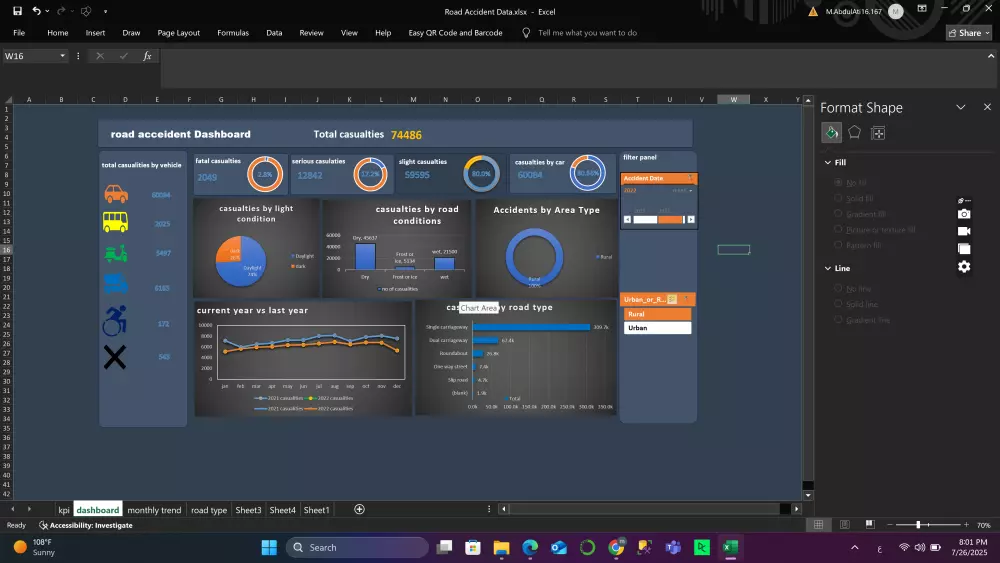Open the recorder settings gear icon
Viewport: 1000px width, 563px height.
pyautogui.click(x=964, y=267)
